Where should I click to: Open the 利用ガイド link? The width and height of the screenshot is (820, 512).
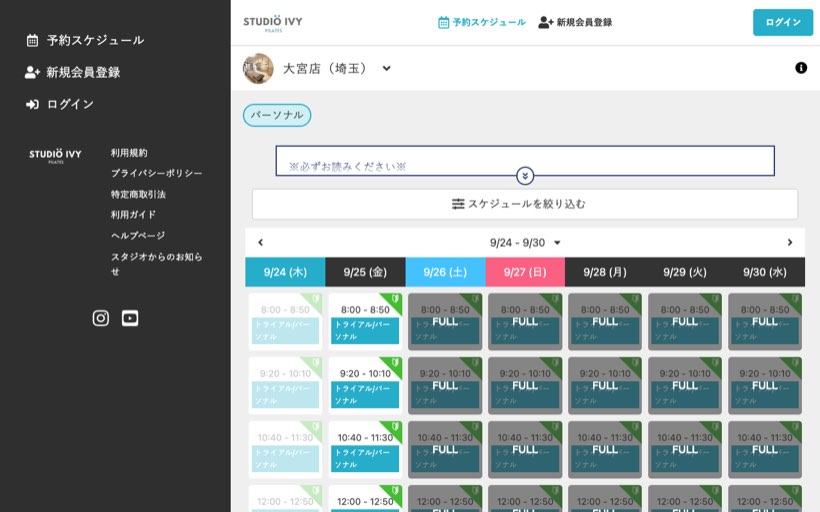click(133, 214)
